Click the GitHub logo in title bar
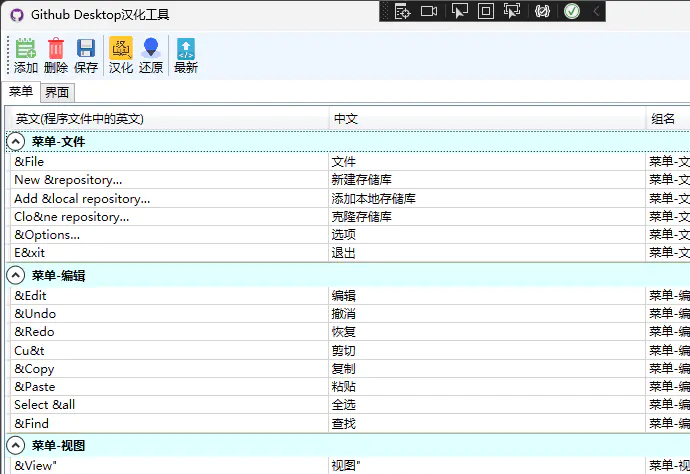The width and height of the screenshot is (690, 474). coord(17,15)
